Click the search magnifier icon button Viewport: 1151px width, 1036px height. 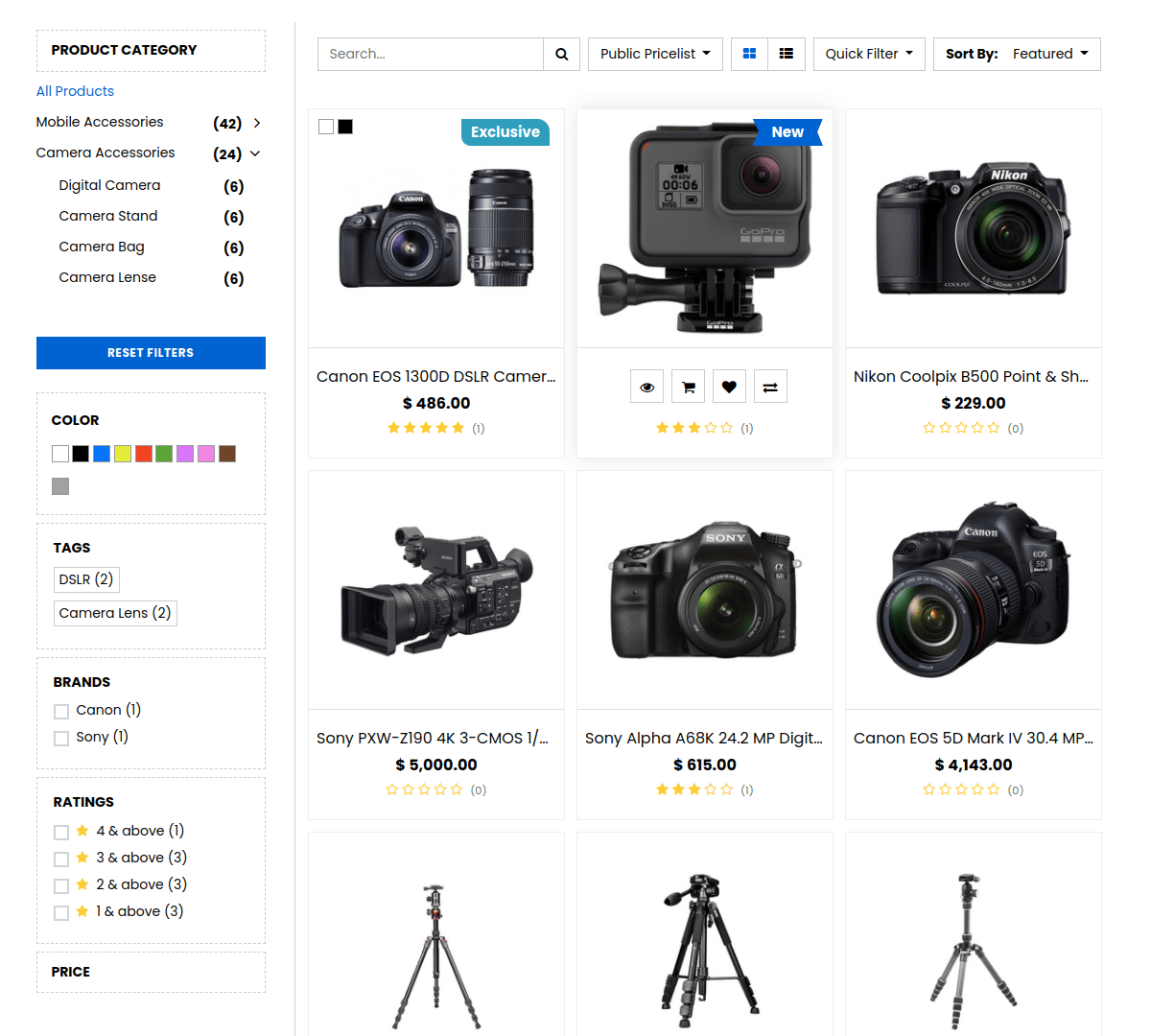561,54
